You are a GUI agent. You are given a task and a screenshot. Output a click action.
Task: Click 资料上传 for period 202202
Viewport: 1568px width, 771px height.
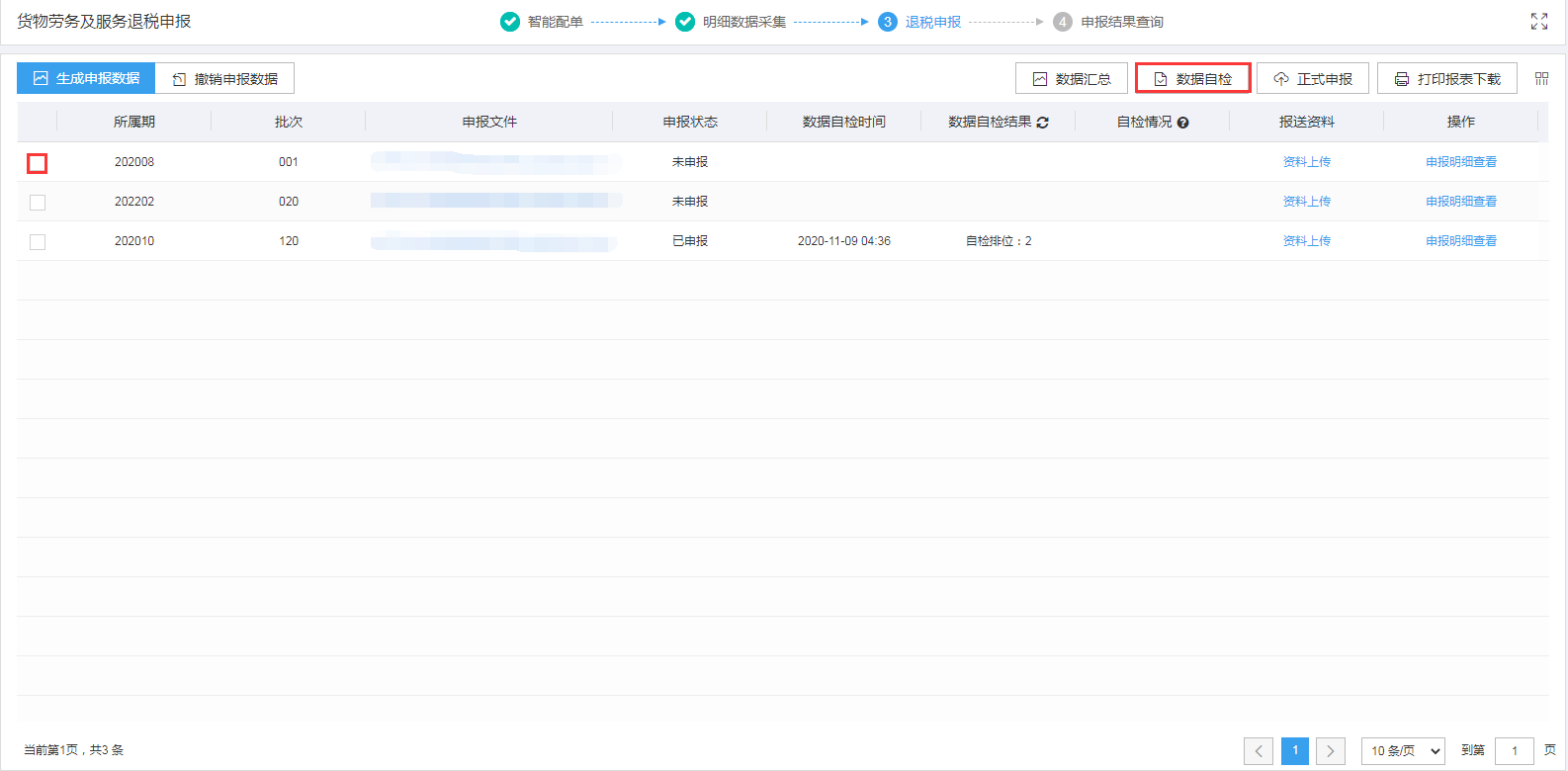click(1307, 202)
